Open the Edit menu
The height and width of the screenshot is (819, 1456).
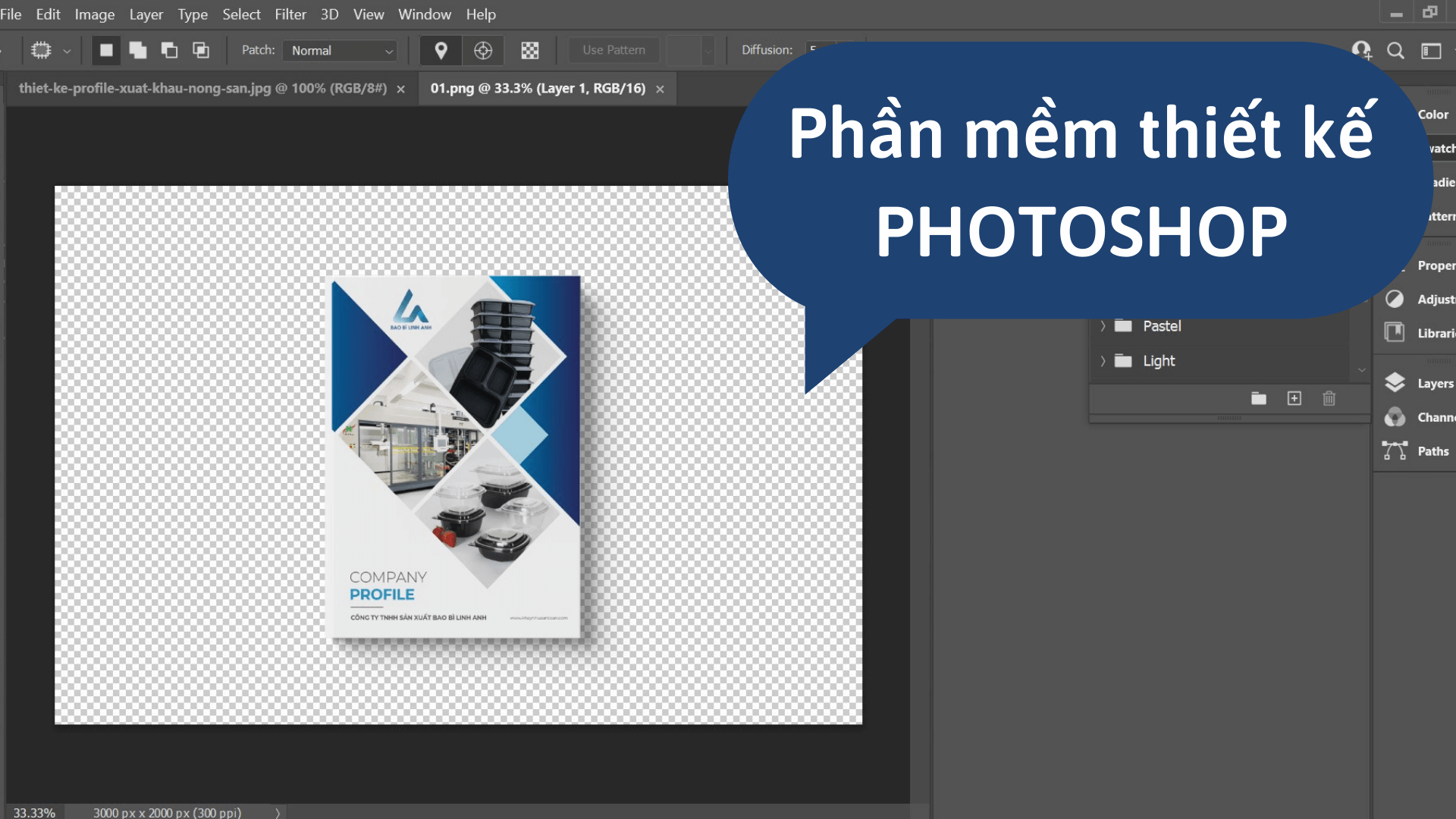[48, 14]
